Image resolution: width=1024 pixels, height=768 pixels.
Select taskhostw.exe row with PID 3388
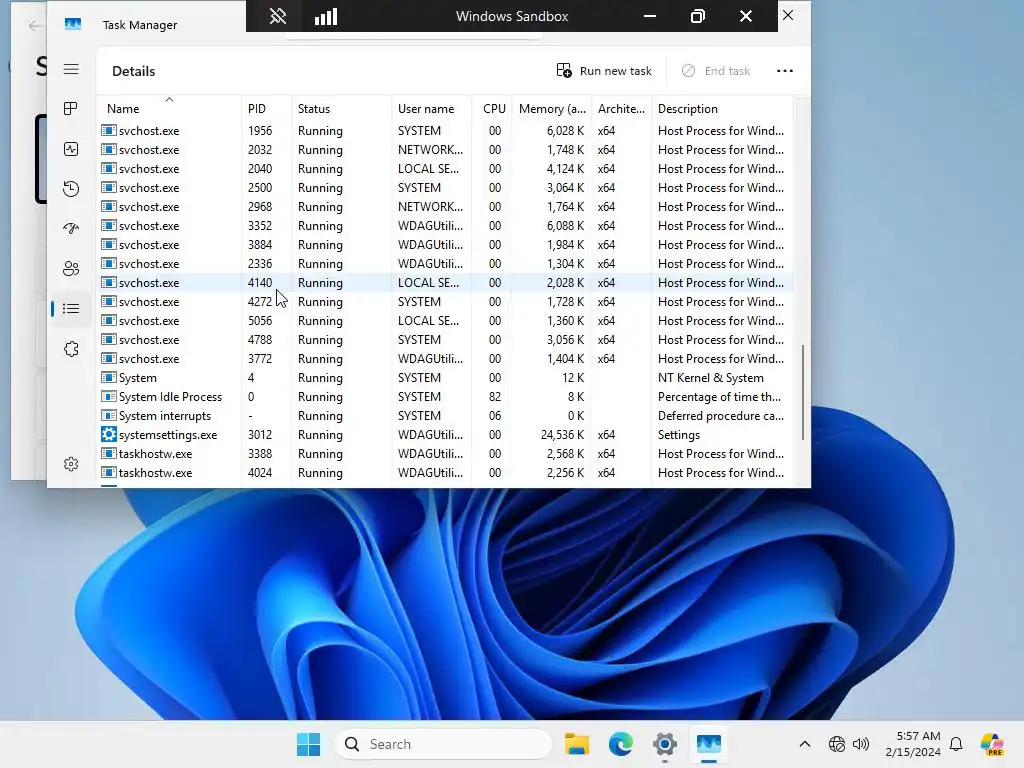pos(446,453)
